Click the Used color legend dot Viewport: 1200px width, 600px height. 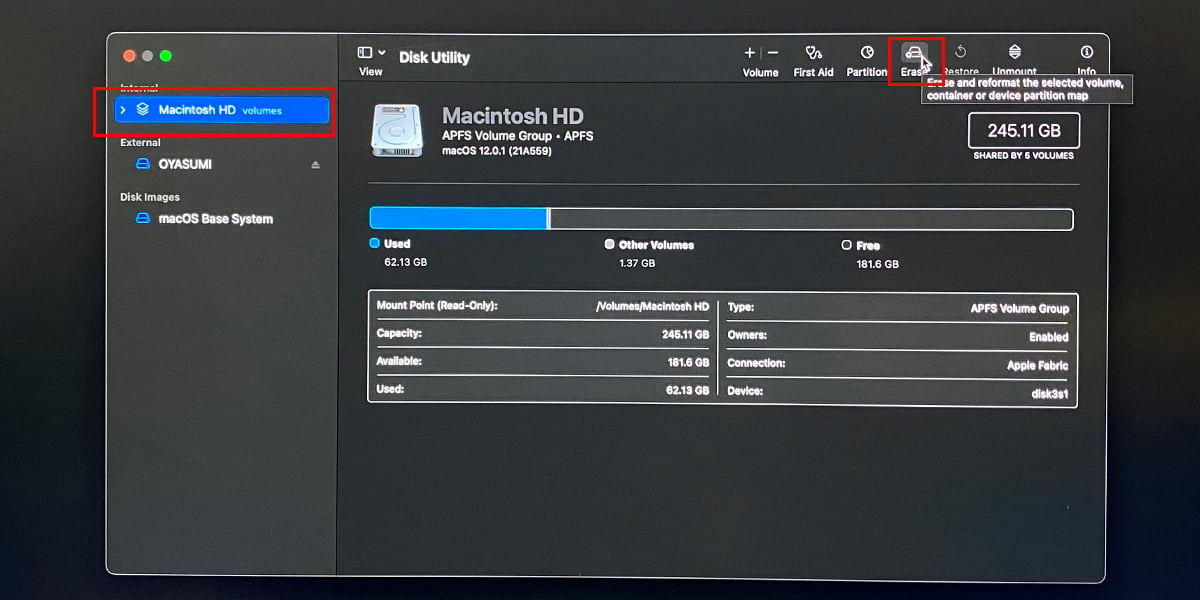pos(375,243)
